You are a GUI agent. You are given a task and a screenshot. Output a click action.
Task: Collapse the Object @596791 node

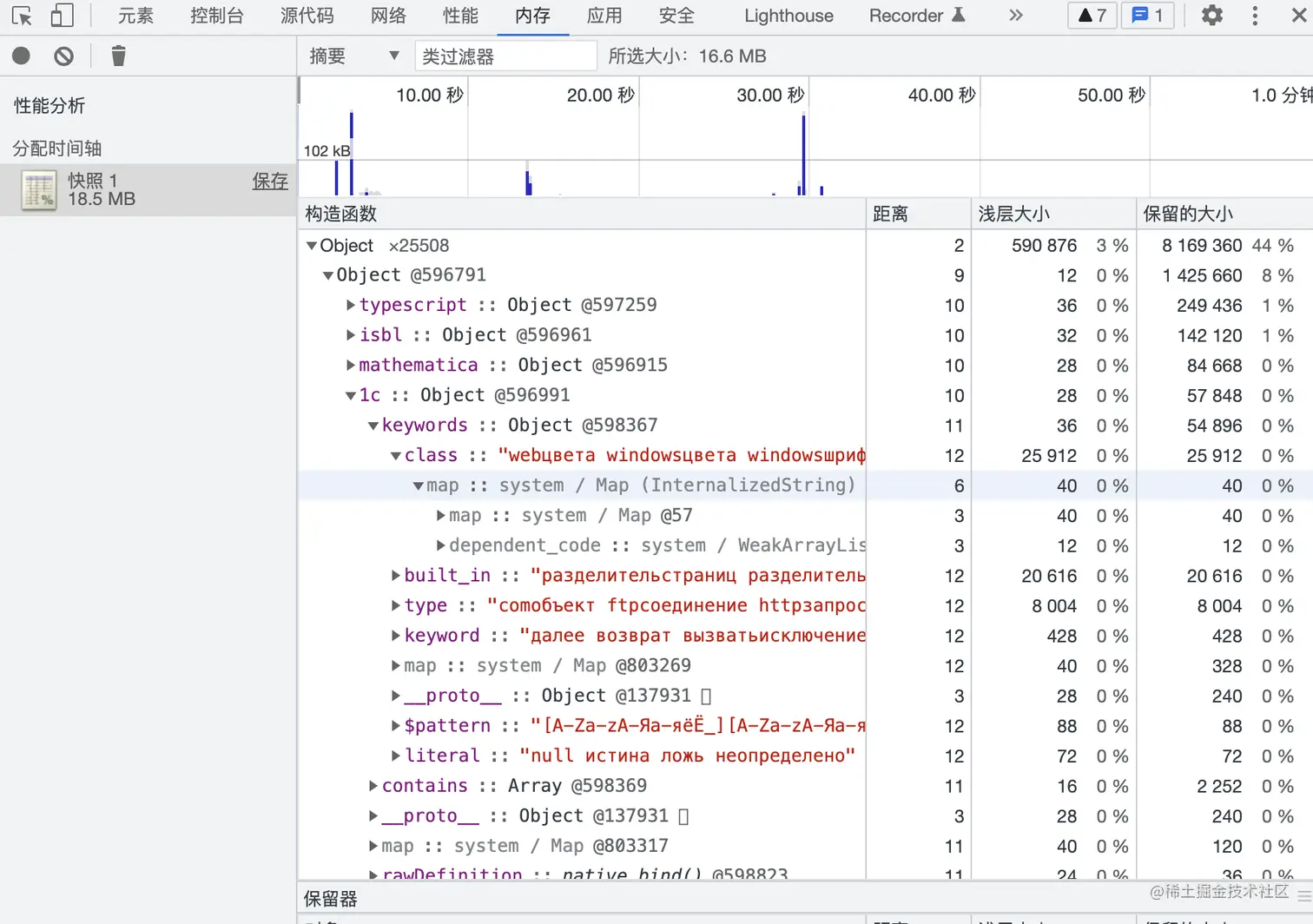point(328,276)
